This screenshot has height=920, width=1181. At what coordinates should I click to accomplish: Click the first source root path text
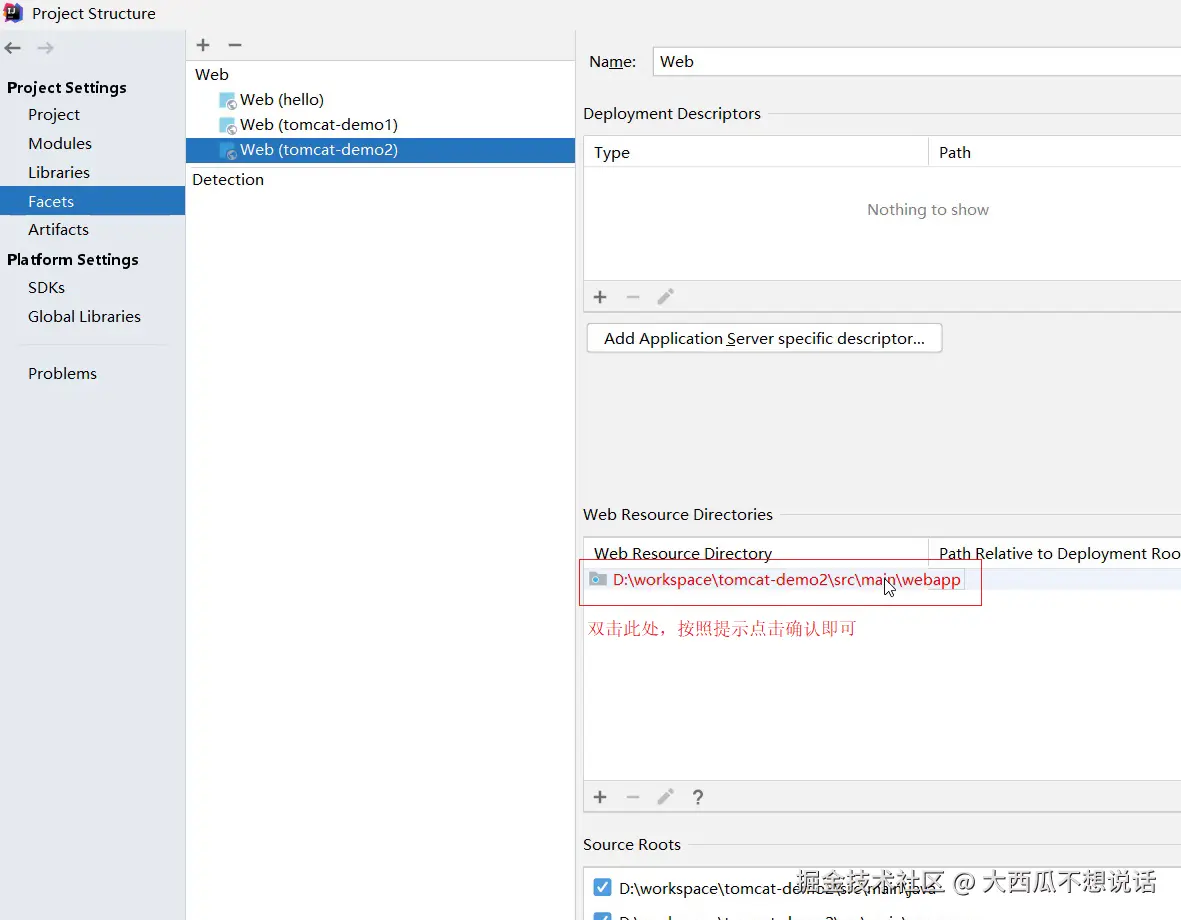777,888
